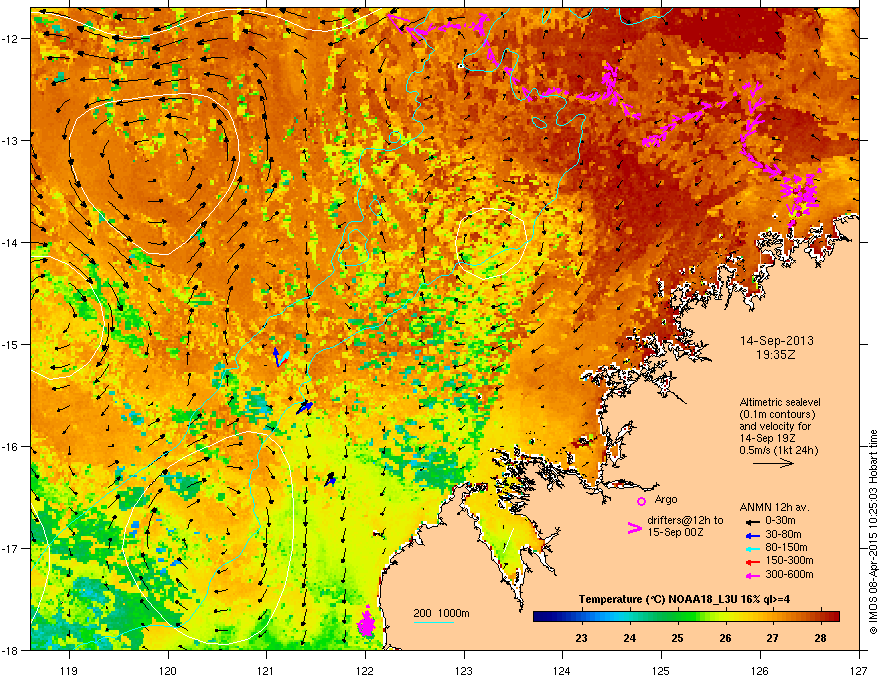Click the longitude axis label 123

[x=464, y=670]
